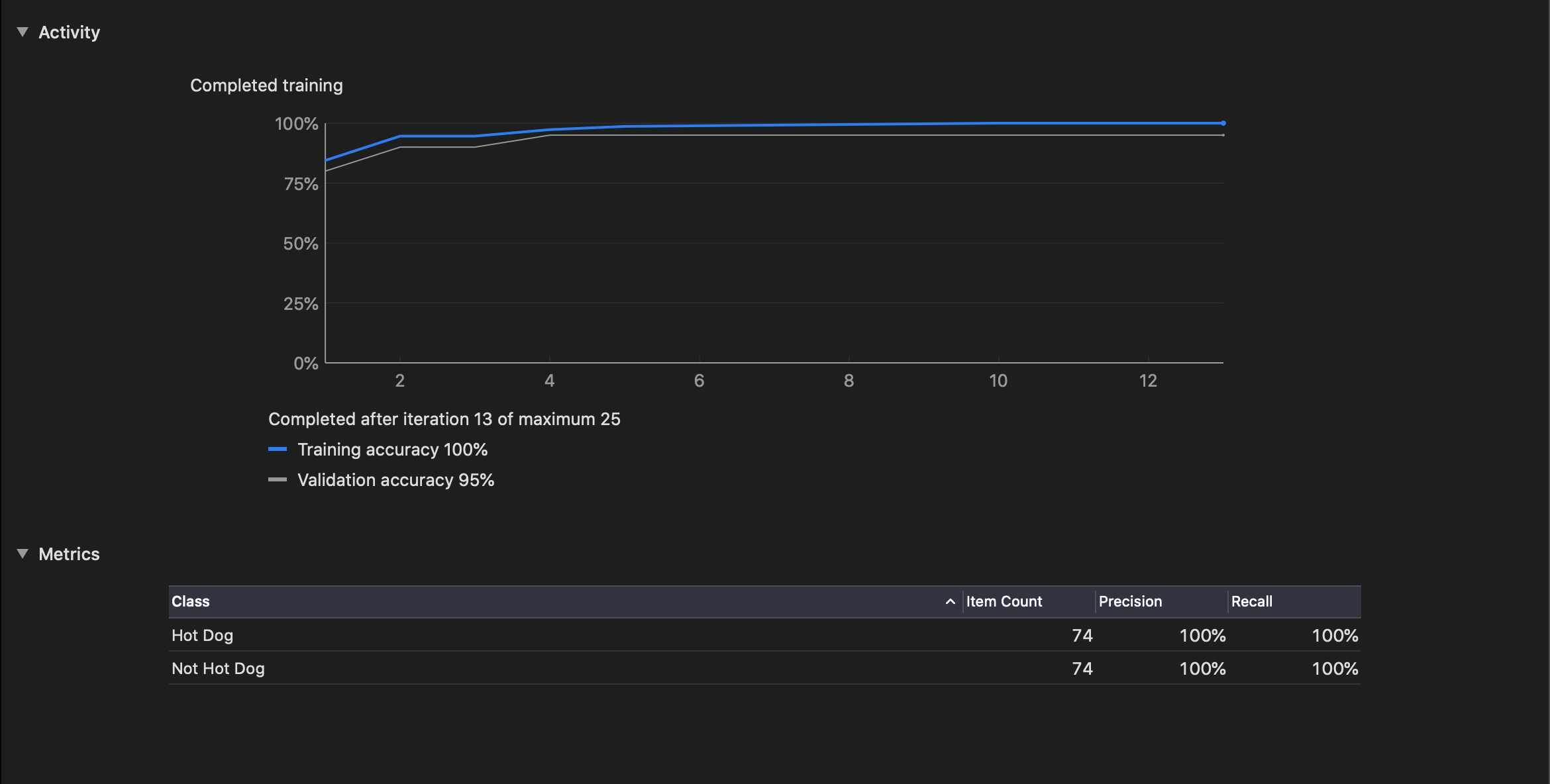Click iteration 12 on the x-axis
Image resolution: width=1550 pixels, height=784 pixels.
pos(1148,381)
